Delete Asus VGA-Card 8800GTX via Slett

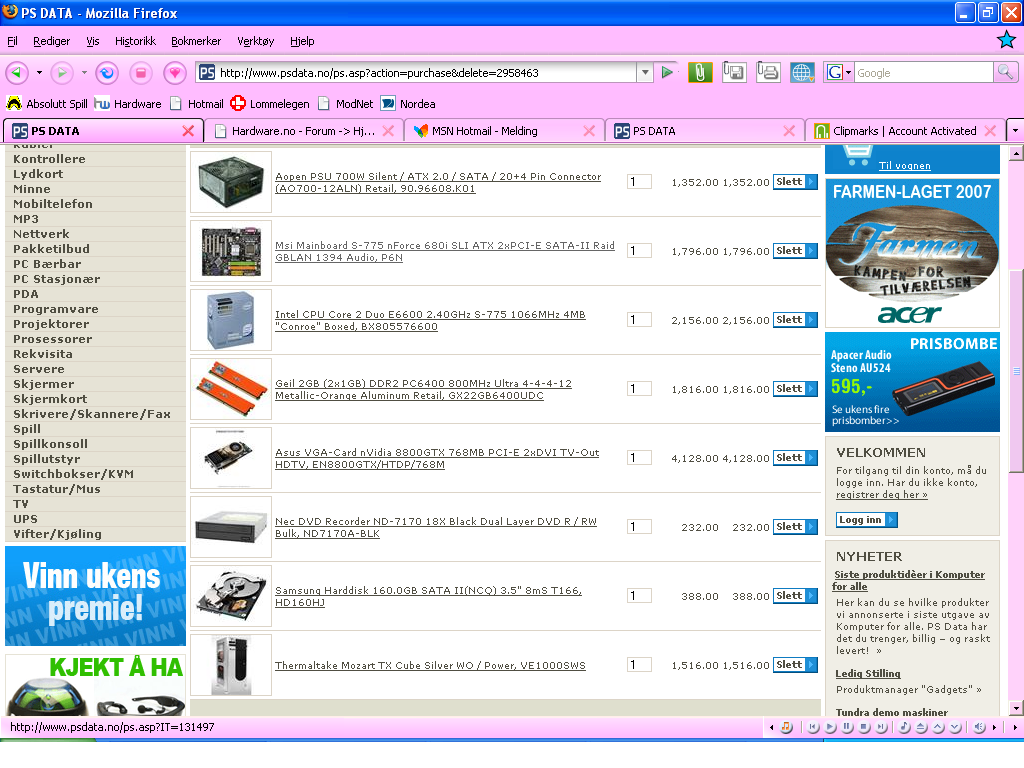(x=795, y=458)
